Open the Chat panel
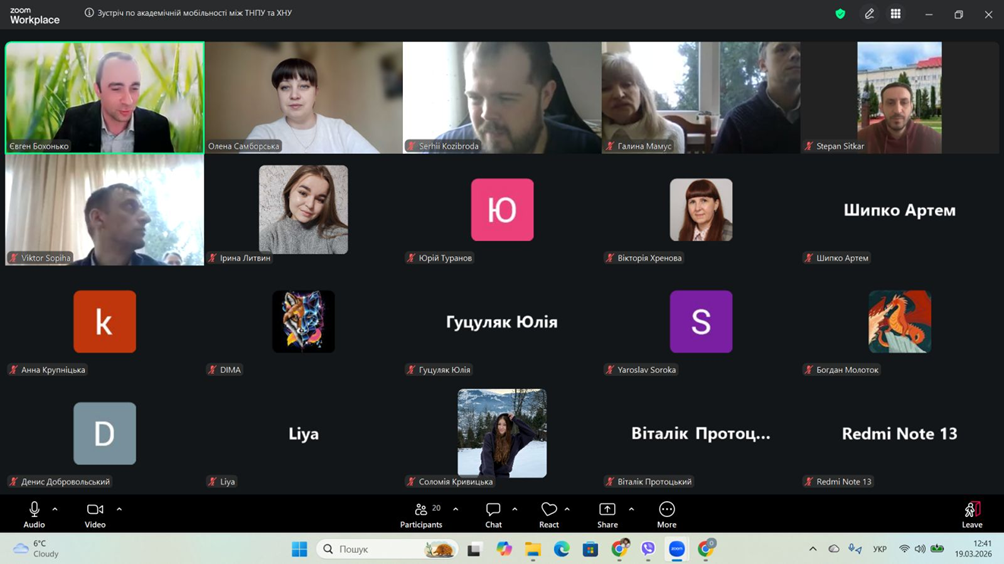This screenshot has height=564, width=1004. 493,514
